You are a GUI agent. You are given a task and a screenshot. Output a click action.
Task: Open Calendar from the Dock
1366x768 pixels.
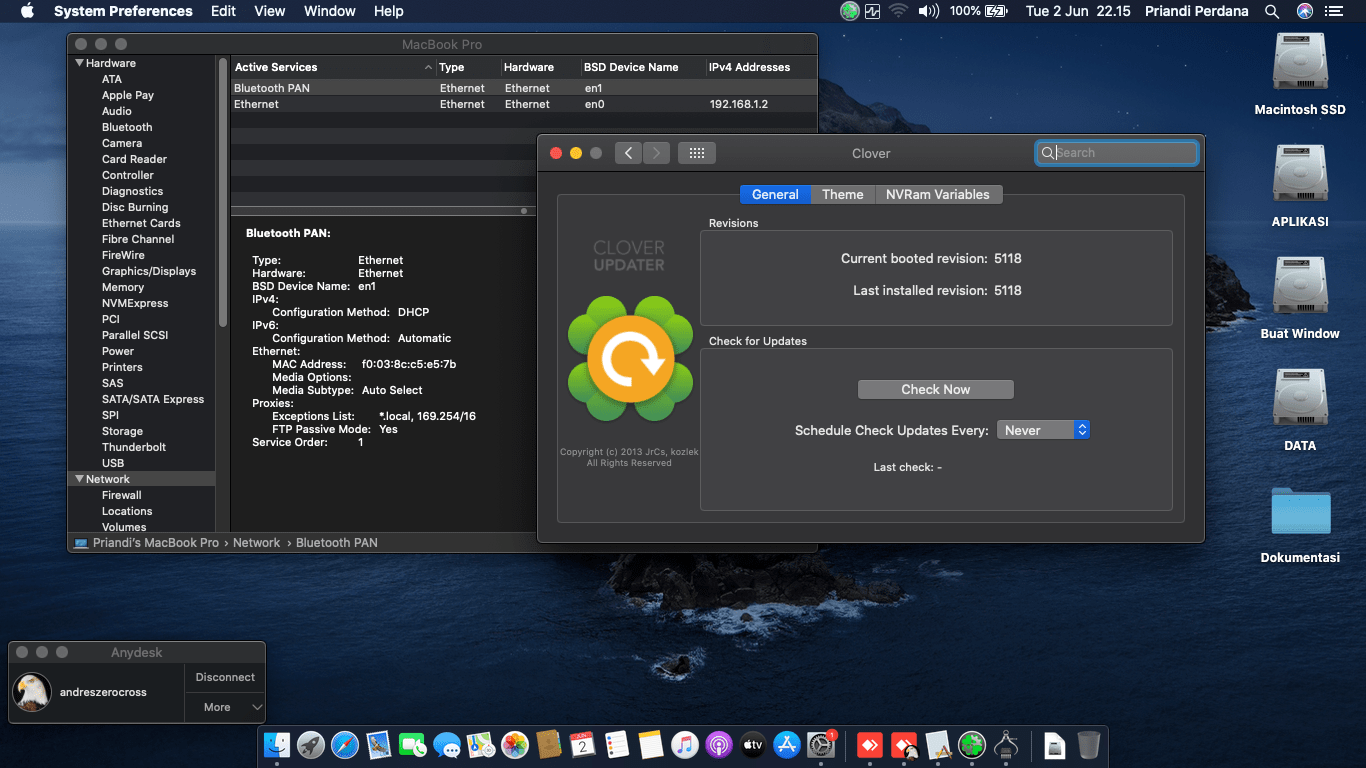point(583,744)
